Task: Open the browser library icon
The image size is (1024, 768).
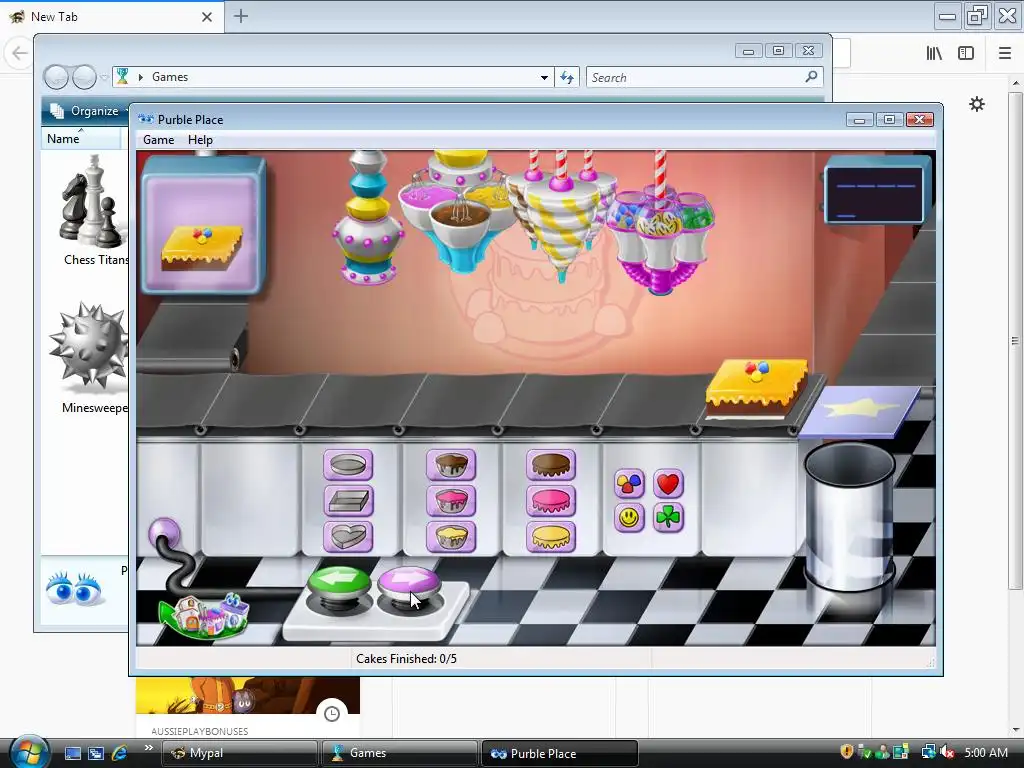Action: tap(935, 53)
